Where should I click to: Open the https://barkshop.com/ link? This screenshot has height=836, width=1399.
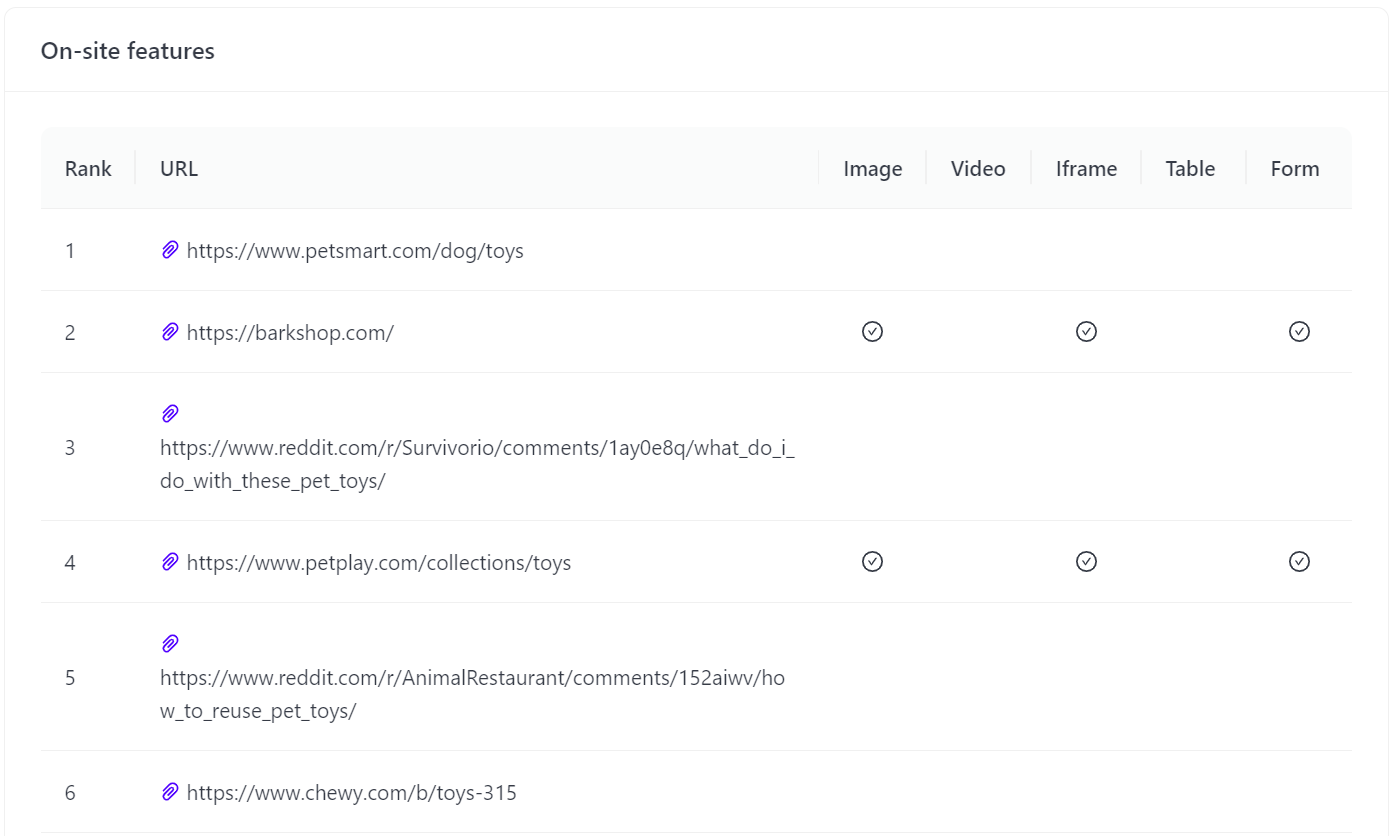[290, 333]
